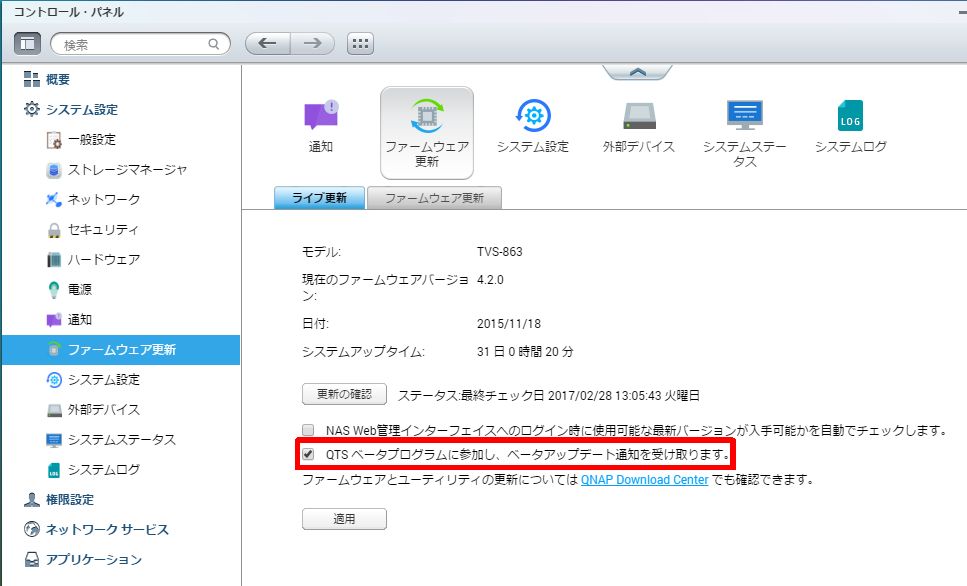Click the 適用 button

[x=344, y=519]
